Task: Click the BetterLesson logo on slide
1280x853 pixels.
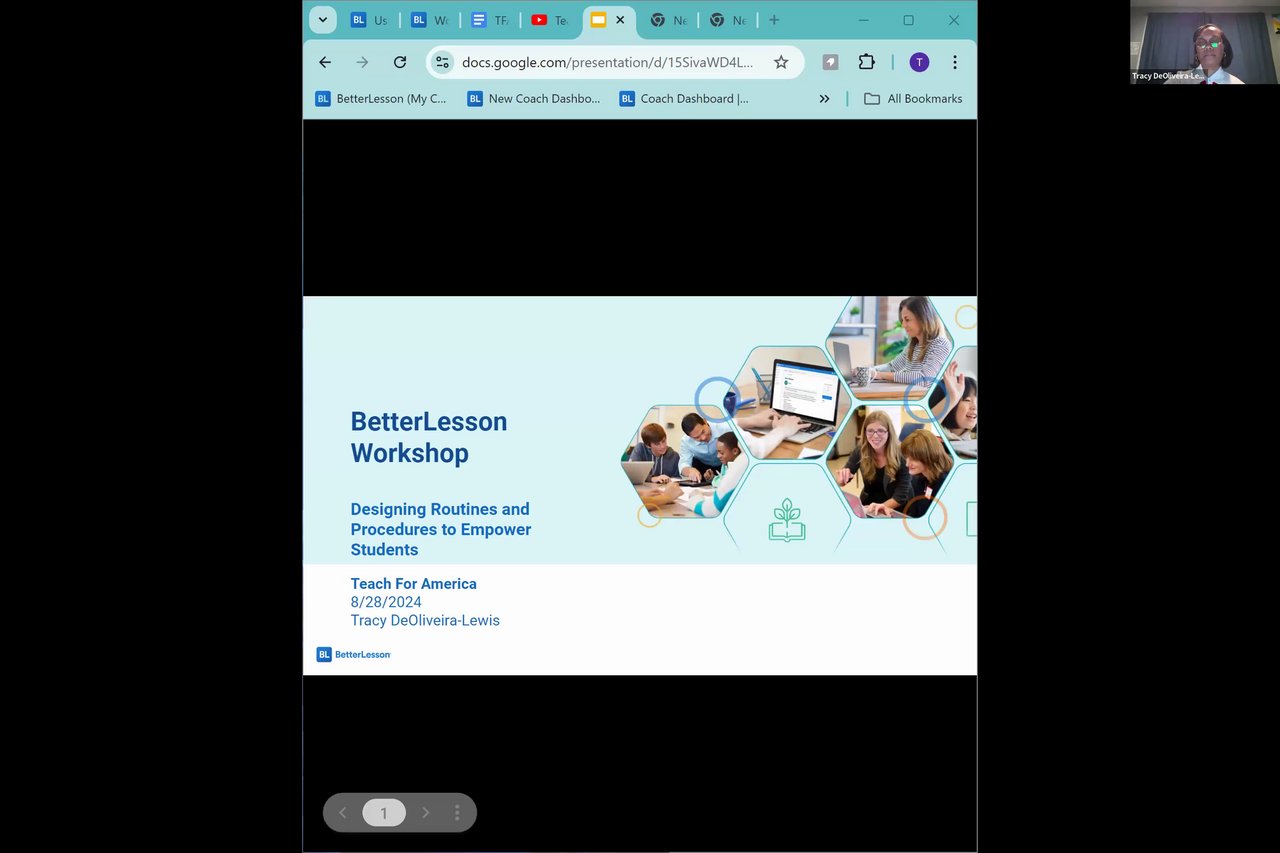Action: (x=354, y=655)
